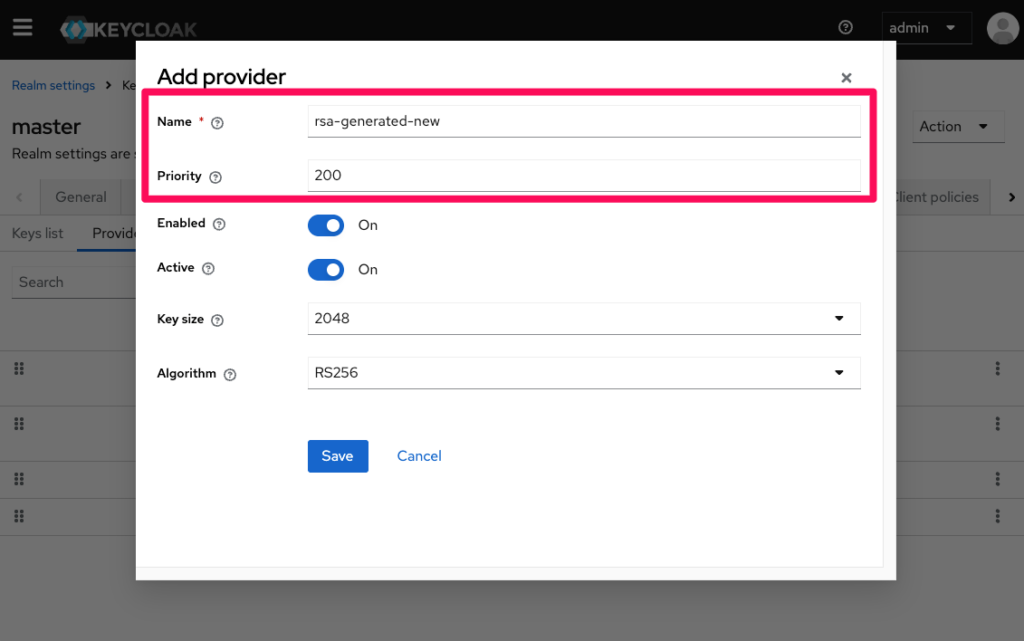
Task: Click the Cancel link
Action: point(419,456)
